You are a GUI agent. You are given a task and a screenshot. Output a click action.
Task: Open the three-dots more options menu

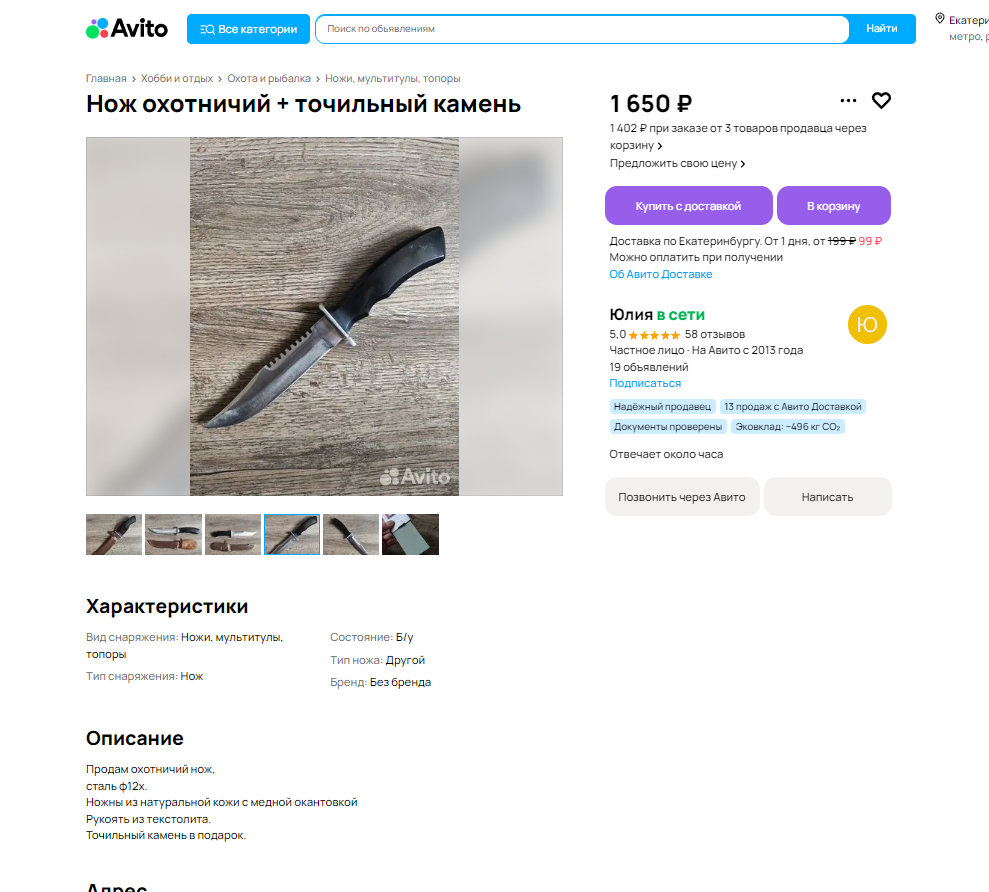point(848,100)
